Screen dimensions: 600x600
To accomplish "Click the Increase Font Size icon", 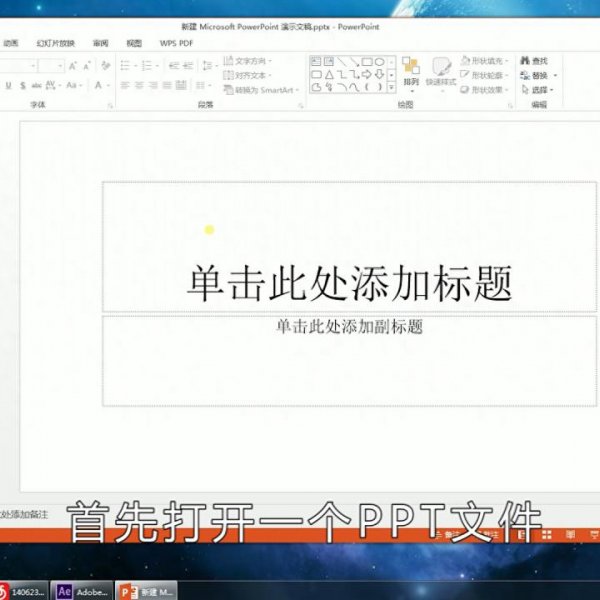I will click(73, 65).
